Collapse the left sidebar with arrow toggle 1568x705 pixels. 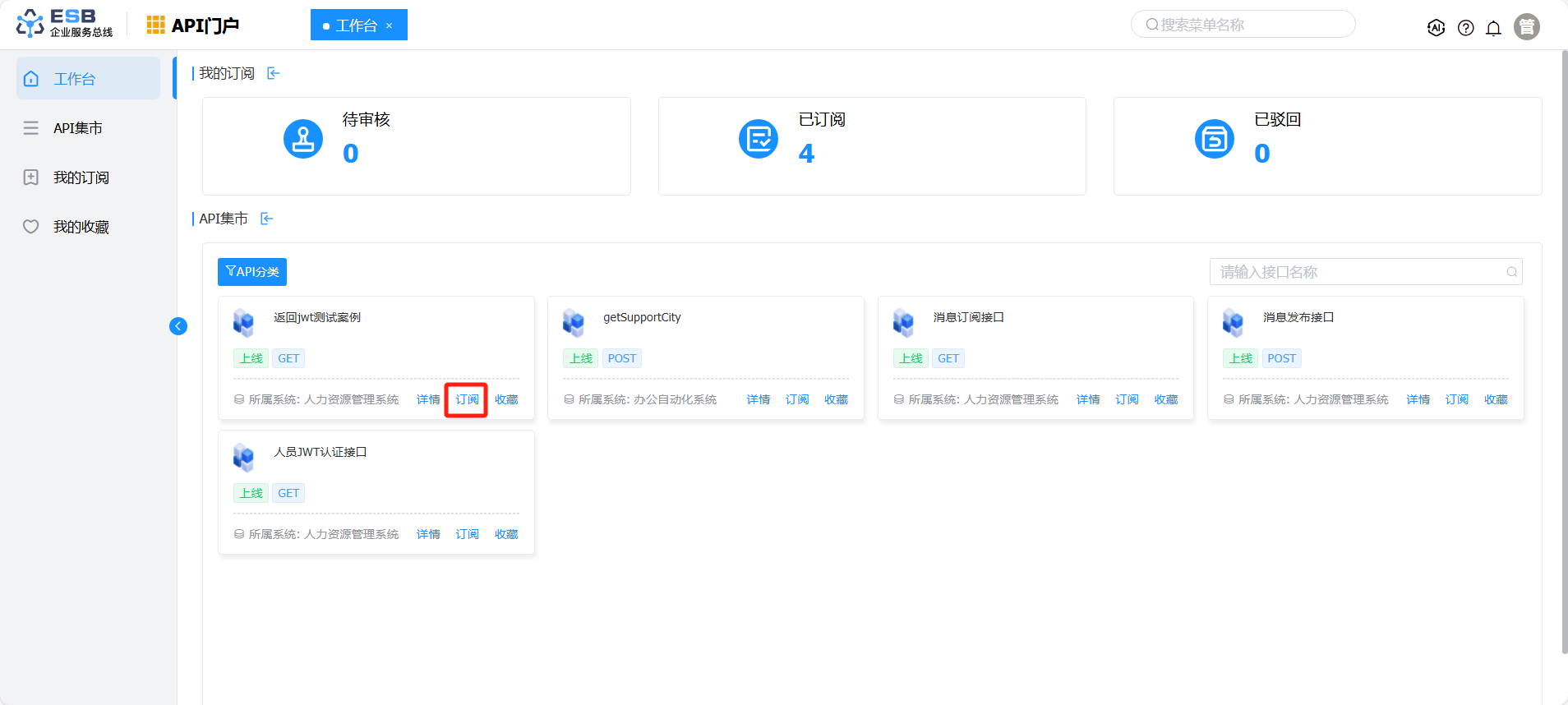178,326
